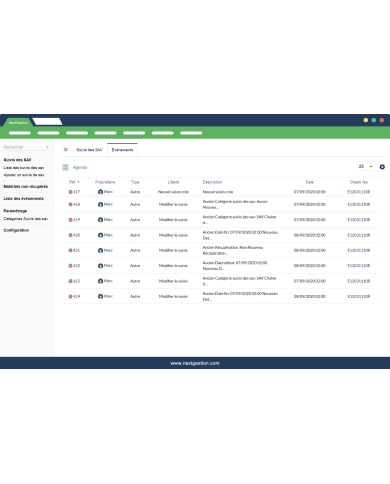Open linked object in row 420
Screen dimensions: 390x484
tap(359, 235)
